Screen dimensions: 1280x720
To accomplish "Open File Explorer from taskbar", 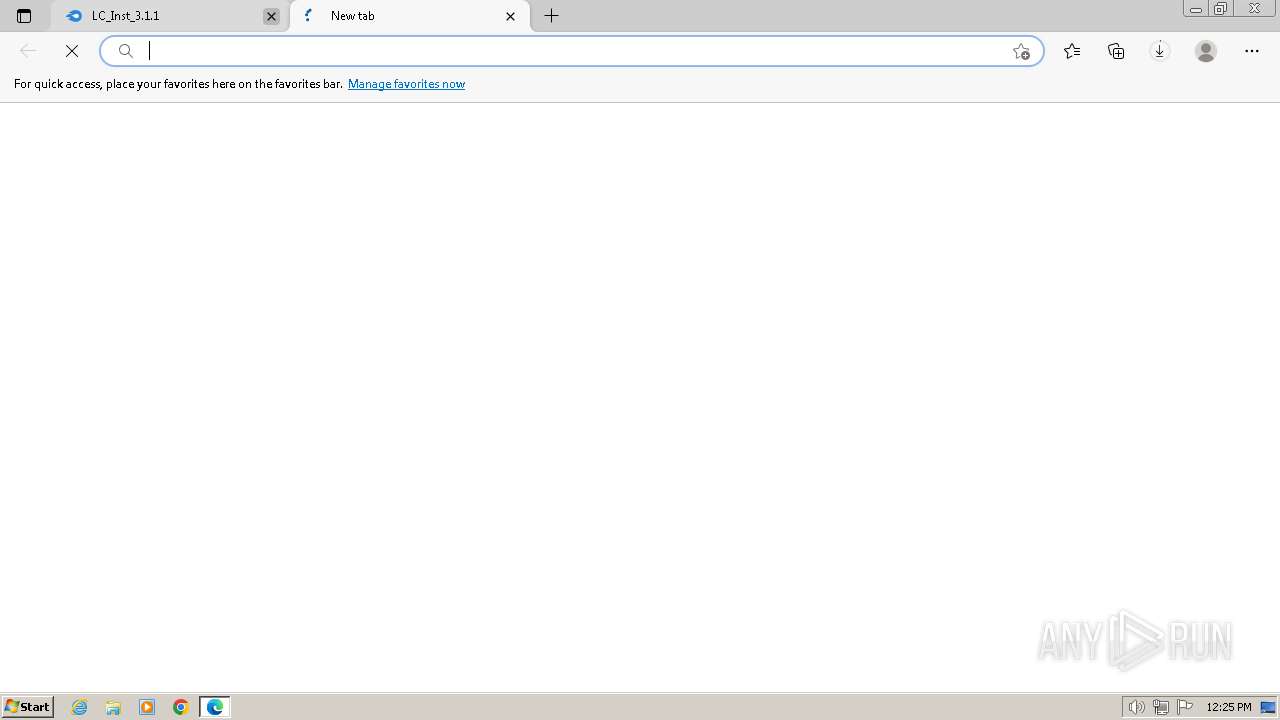I will (x=113, y=707).
